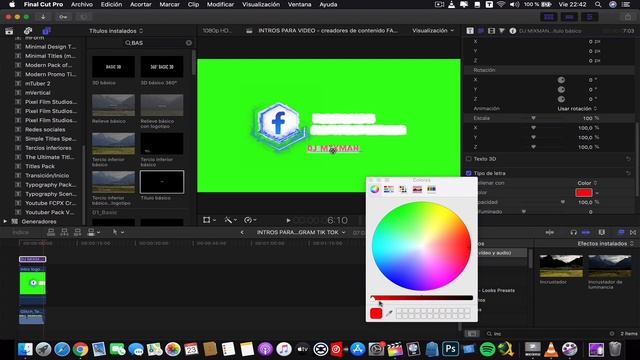Toggle skimming in the timeline

[550, 232]
